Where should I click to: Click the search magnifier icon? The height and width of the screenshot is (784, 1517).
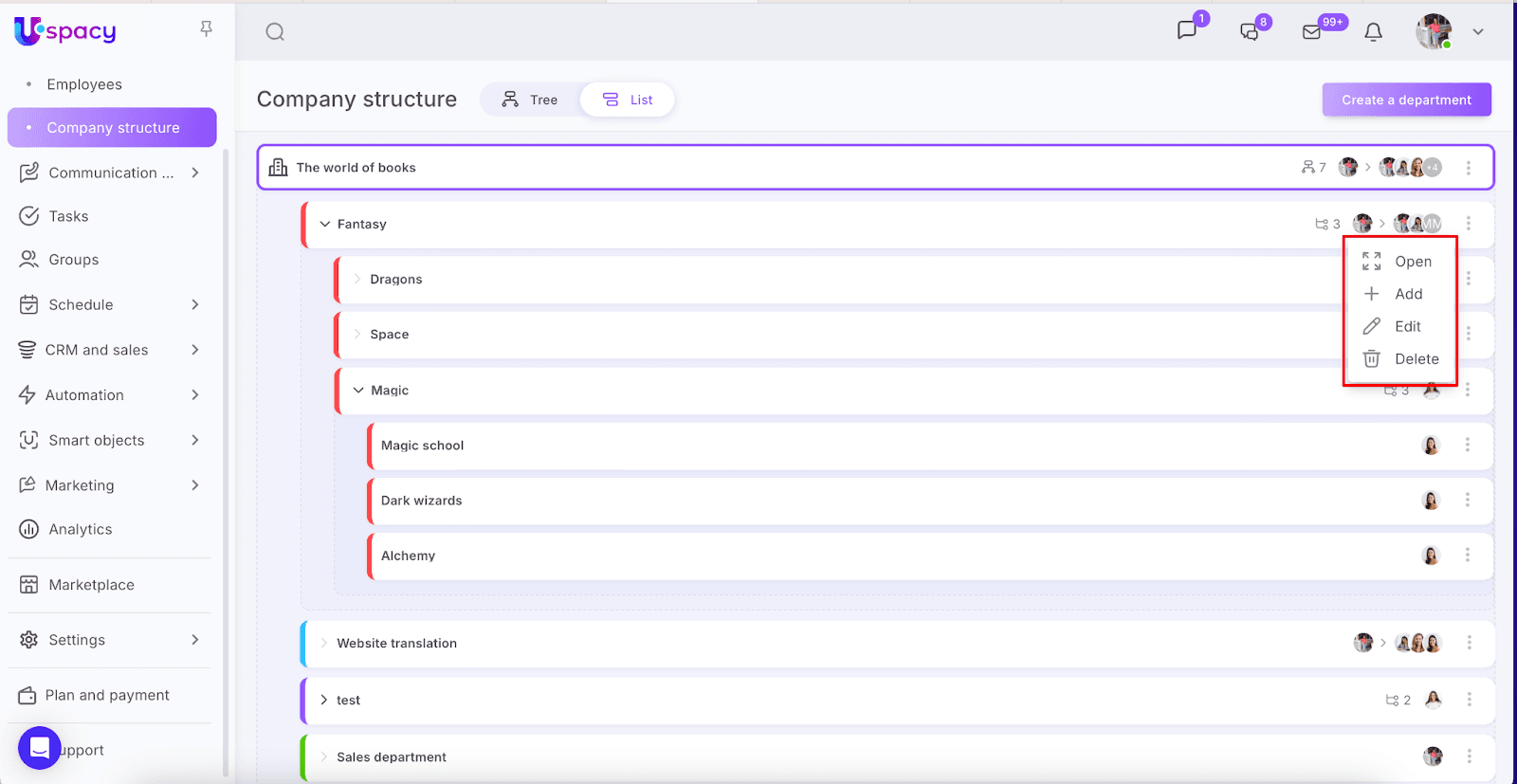coord(275,32)
